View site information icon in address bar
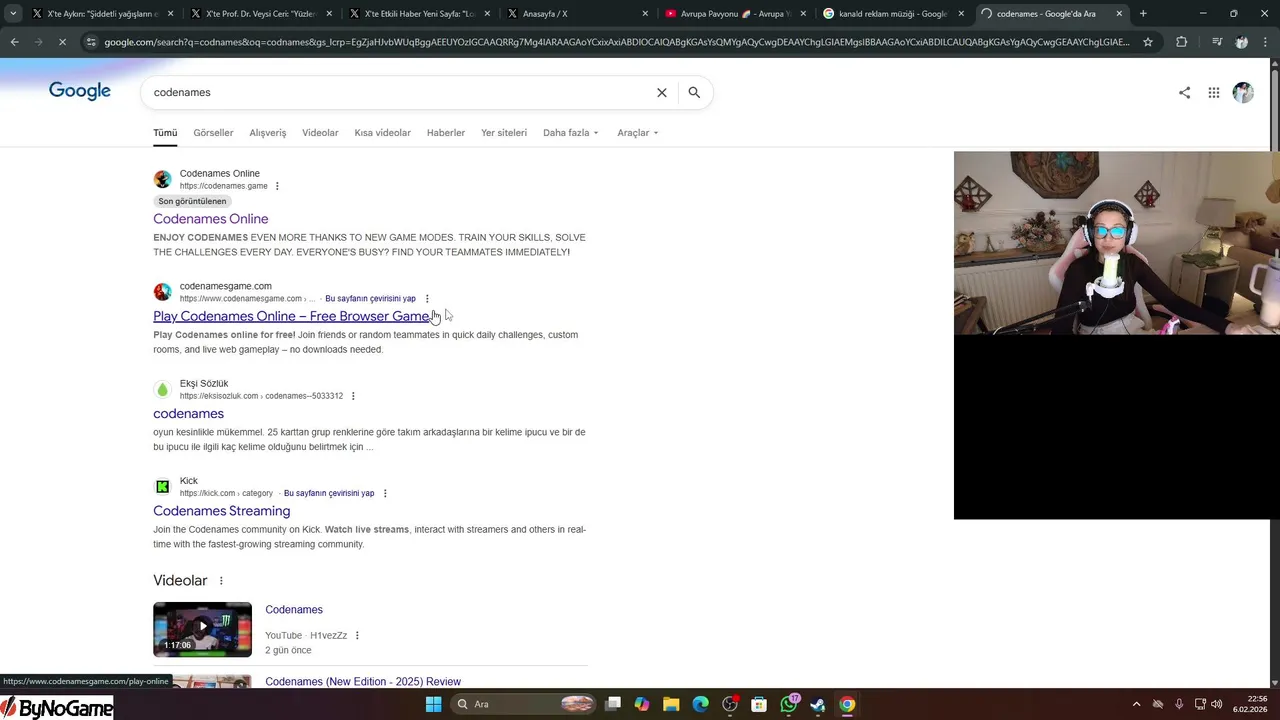The width and height of the screenshot is (1280, 720). (91, 42)
